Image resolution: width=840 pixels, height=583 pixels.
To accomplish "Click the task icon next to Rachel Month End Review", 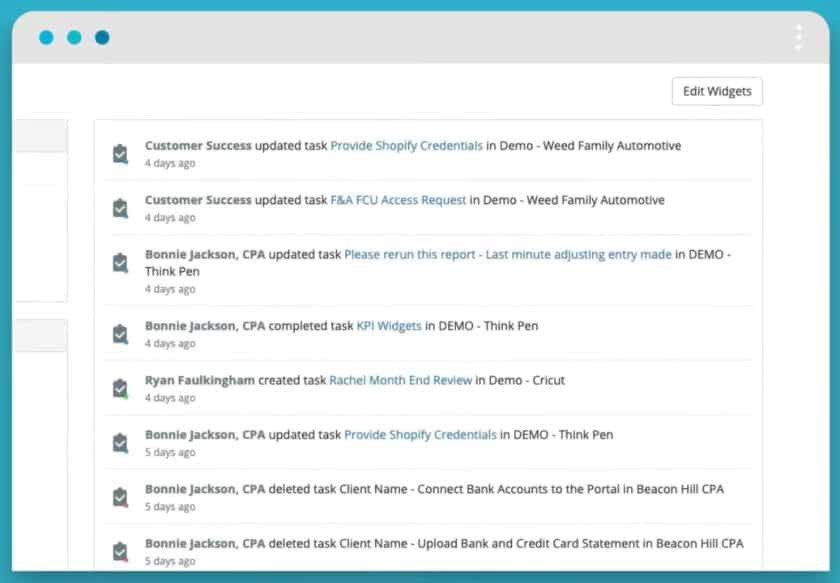I will [x=121, y=388].
